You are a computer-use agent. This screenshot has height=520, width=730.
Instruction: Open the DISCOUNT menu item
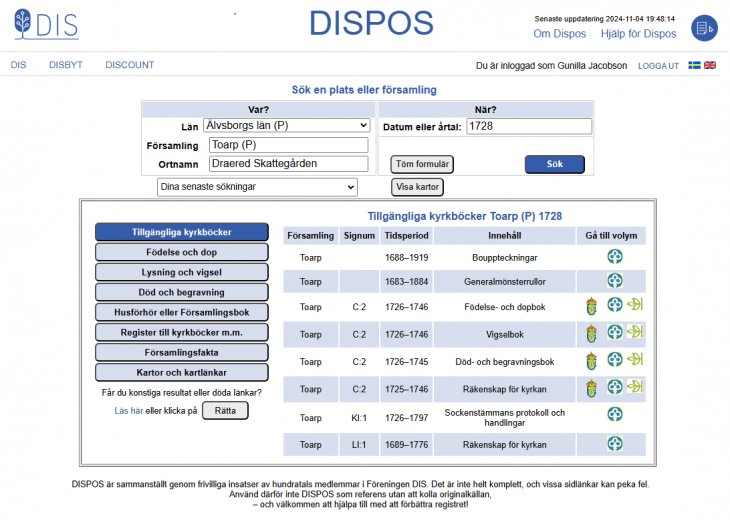pos(129,65)
